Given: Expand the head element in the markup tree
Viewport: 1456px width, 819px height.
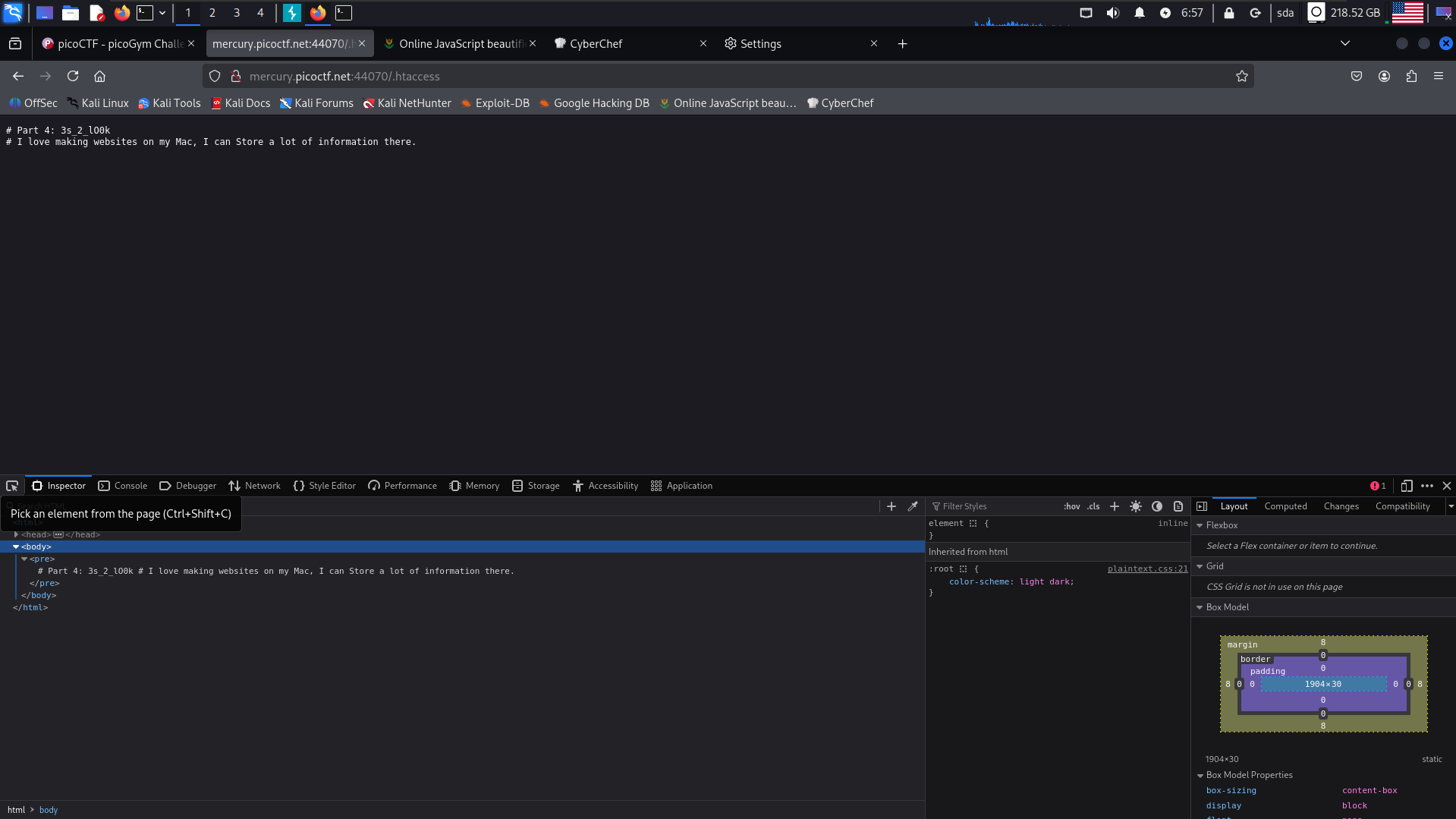Looking at the screenshot, I should (x=16, y=534).
